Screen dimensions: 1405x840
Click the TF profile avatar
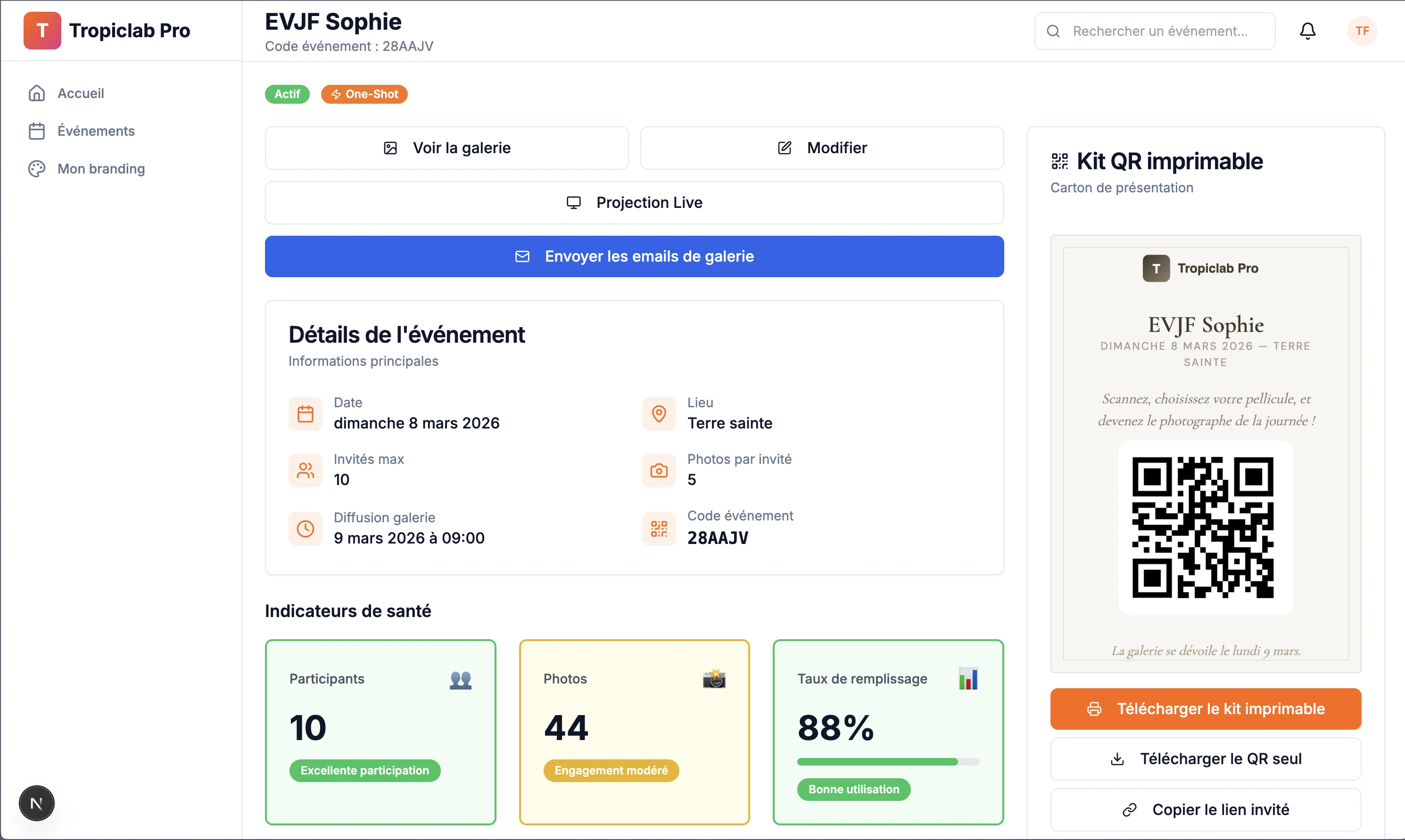(x=1363, y=31)
